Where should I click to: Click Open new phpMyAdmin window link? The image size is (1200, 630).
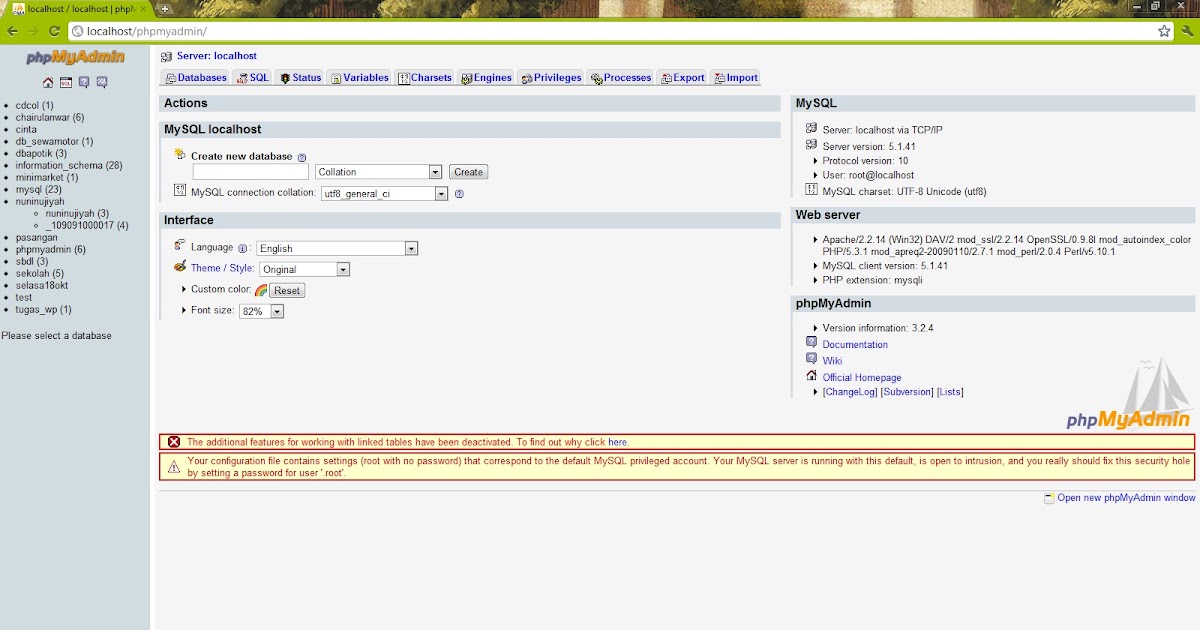[1126, 497]
